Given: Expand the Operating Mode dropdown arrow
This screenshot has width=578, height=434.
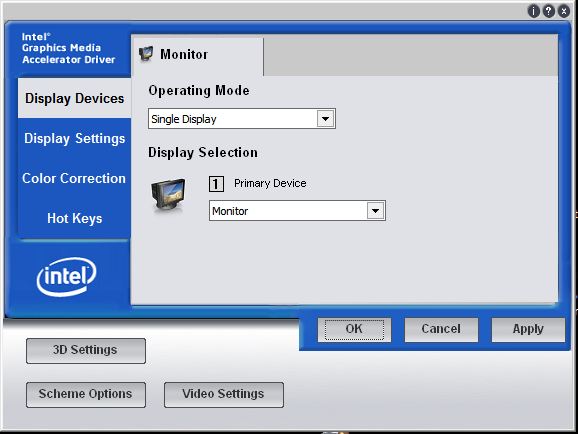Looking at the screenshot, I should [x=325, y=119].
